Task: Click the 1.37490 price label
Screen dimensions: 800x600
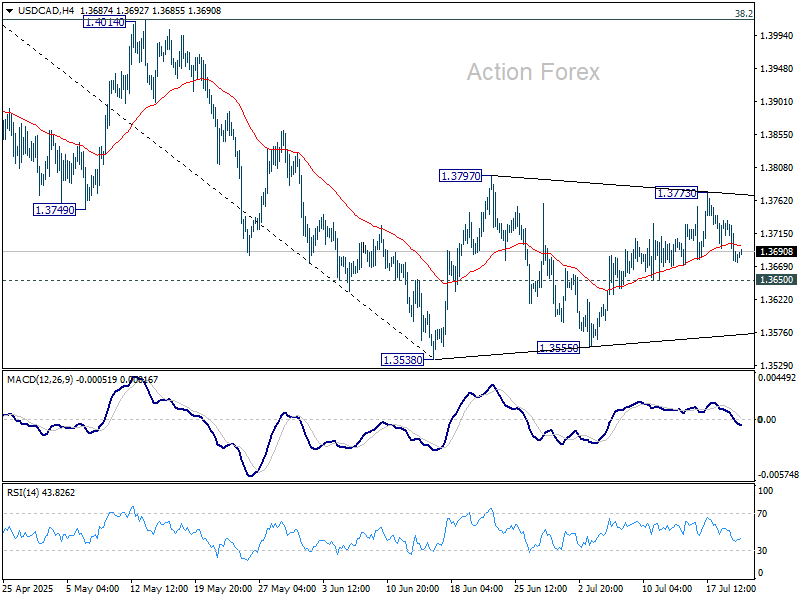Action: [x=55, y=210]
